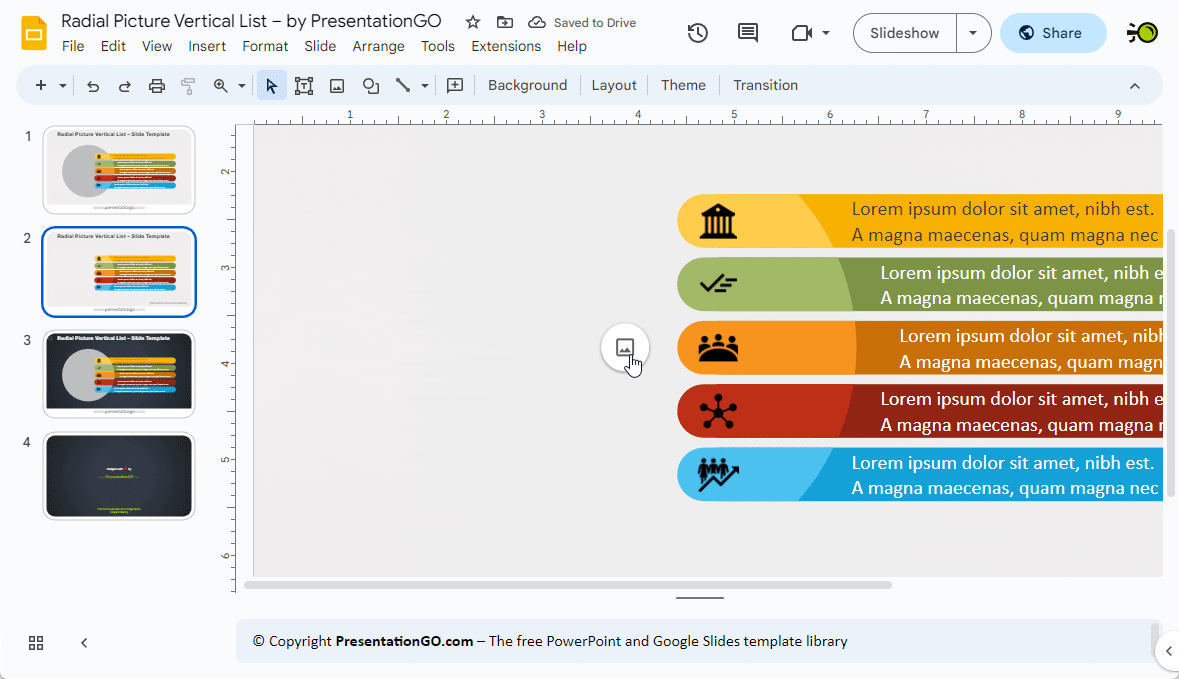This screenshot has width=1179, height=679.
Task: Redo the last action
Action: (125, 86)
